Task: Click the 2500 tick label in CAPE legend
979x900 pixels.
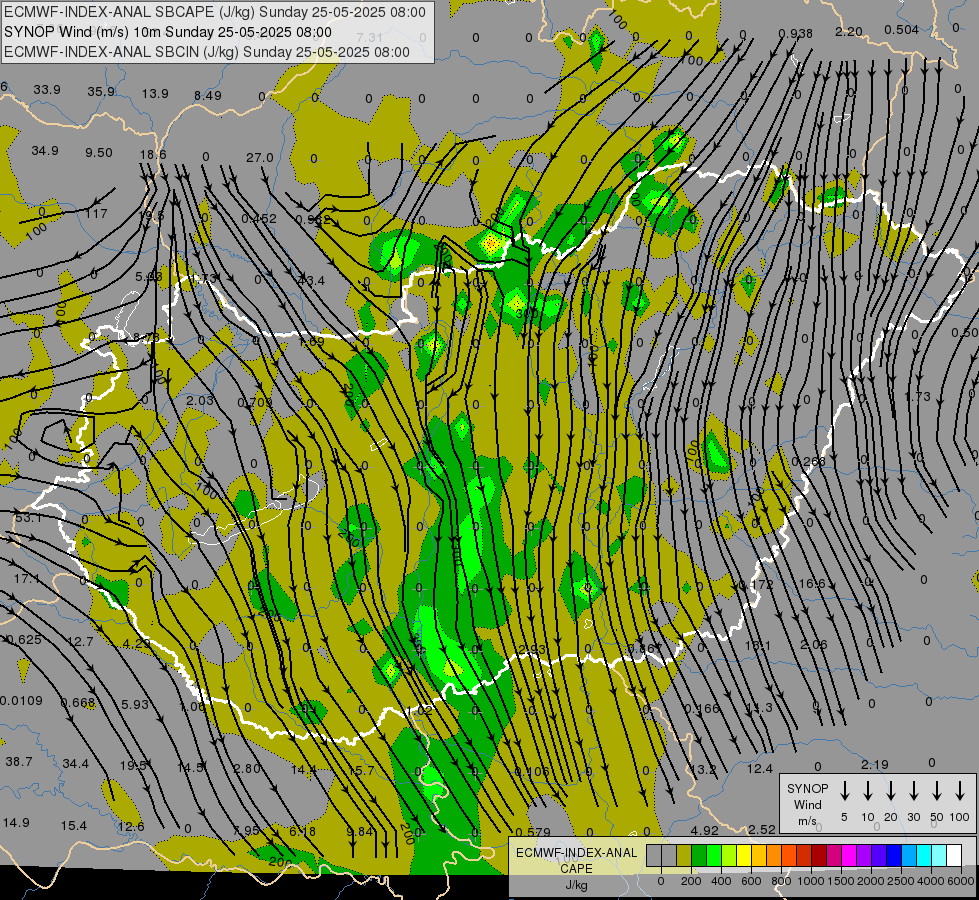Action: pos(901,881)
